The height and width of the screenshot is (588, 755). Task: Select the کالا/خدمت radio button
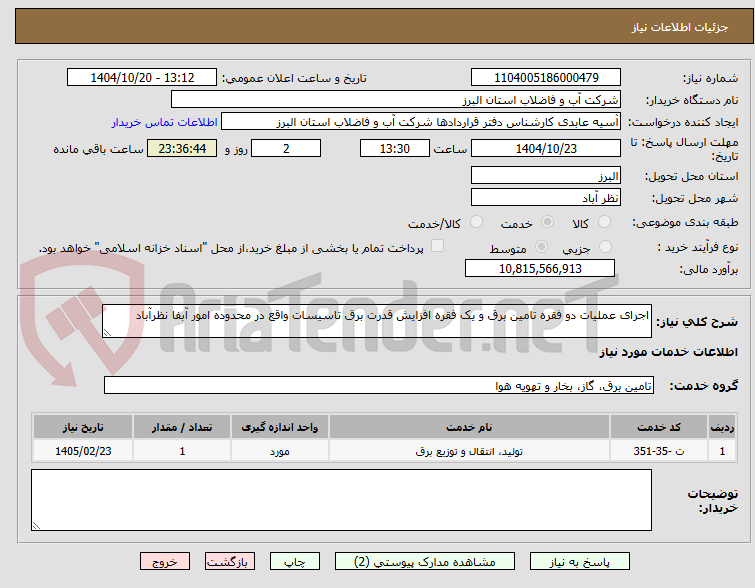point(476,222)
